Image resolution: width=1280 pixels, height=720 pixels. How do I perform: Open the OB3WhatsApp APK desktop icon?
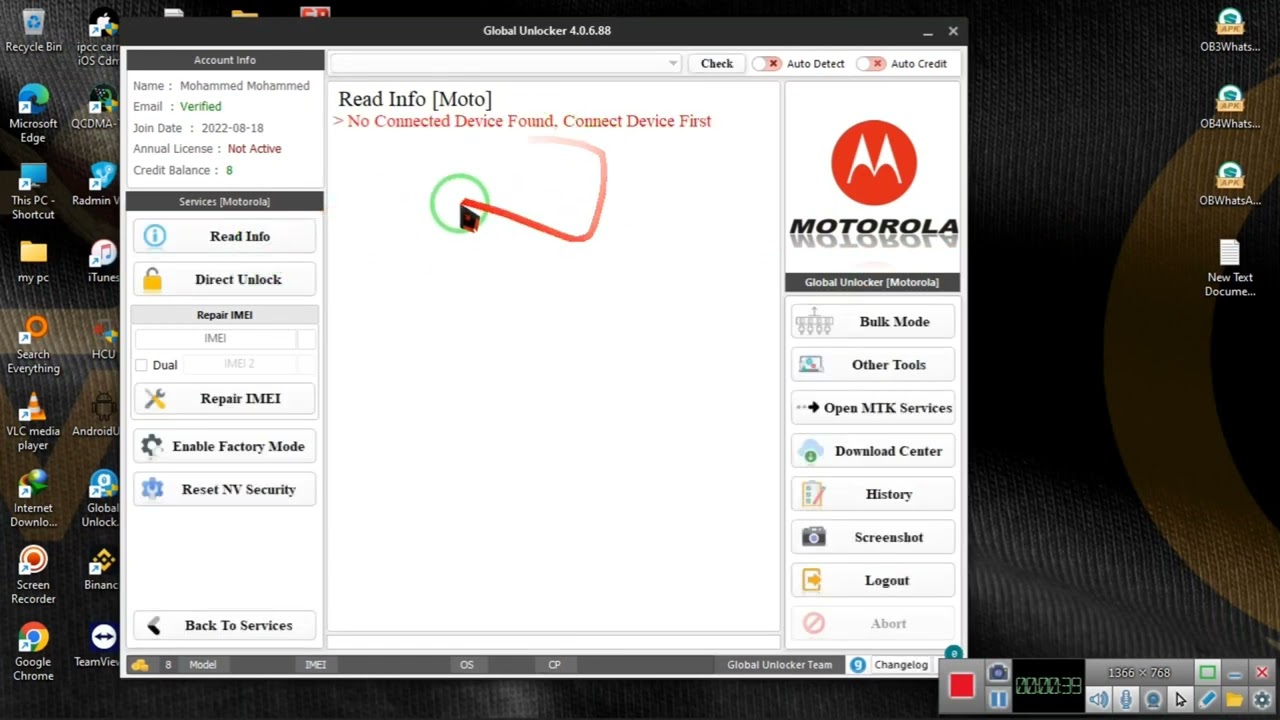[x=1230, y=31]
